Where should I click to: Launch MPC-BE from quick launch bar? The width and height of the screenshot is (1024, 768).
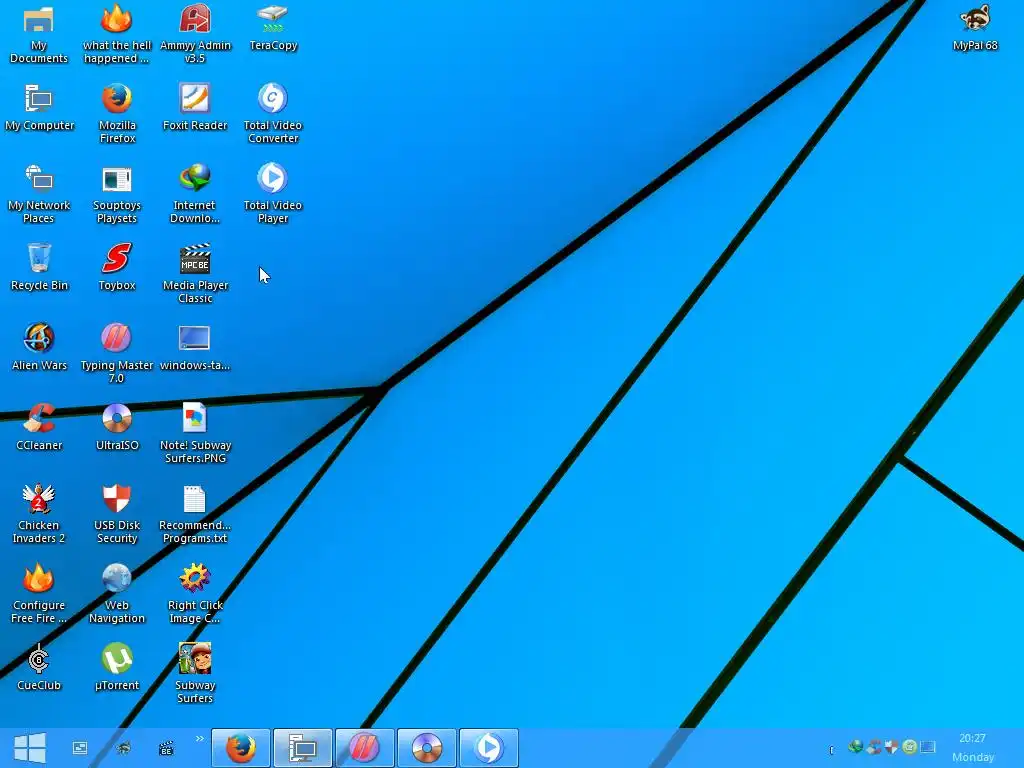click(167, 748)
